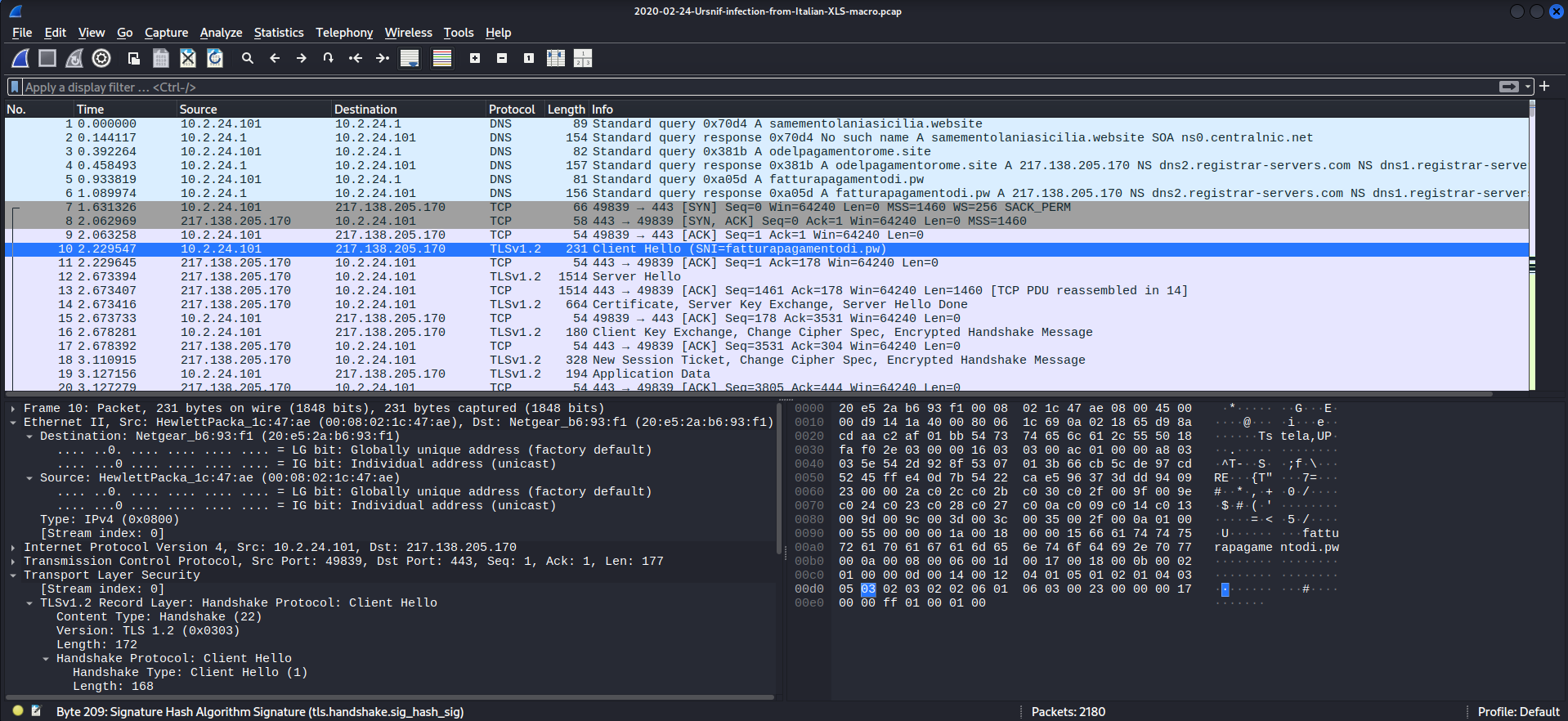Start capturing packets with the shark fin icon
1568x721 pixels.
(20, 58)
